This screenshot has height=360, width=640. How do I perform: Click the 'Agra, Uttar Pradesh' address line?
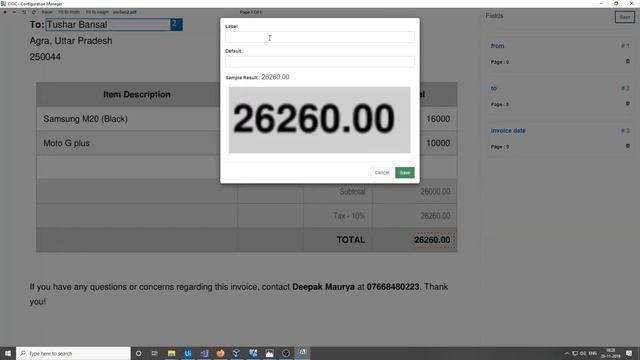(71, 41)
